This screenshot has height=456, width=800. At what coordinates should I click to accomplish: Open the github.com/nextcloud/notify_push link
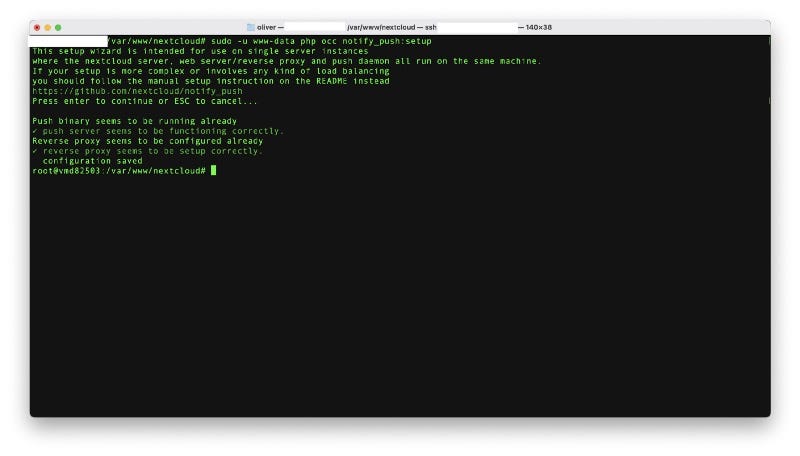[x=137, y=91]
